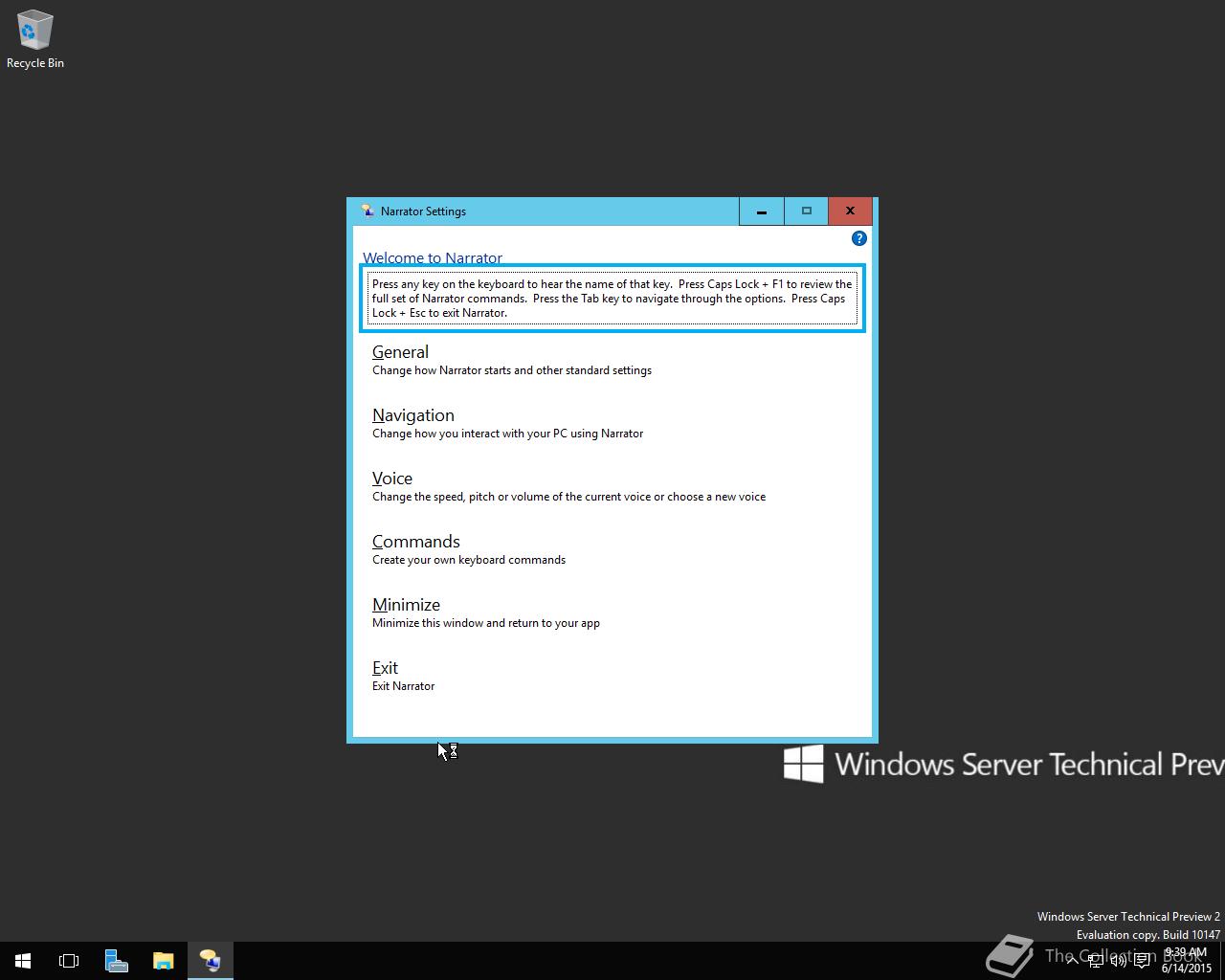Click 'Change how you interact with your PC' text

click(x=507, y=434)
